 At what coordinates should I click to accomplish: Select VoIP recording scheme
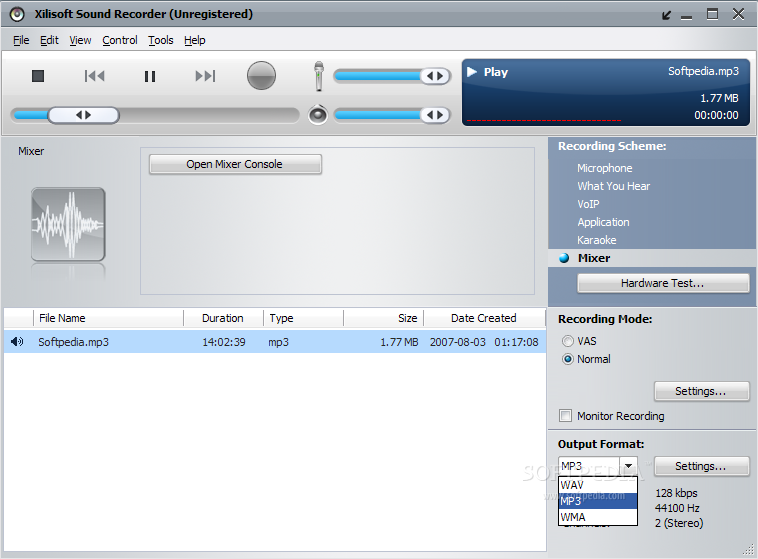(x=588, y=204)
